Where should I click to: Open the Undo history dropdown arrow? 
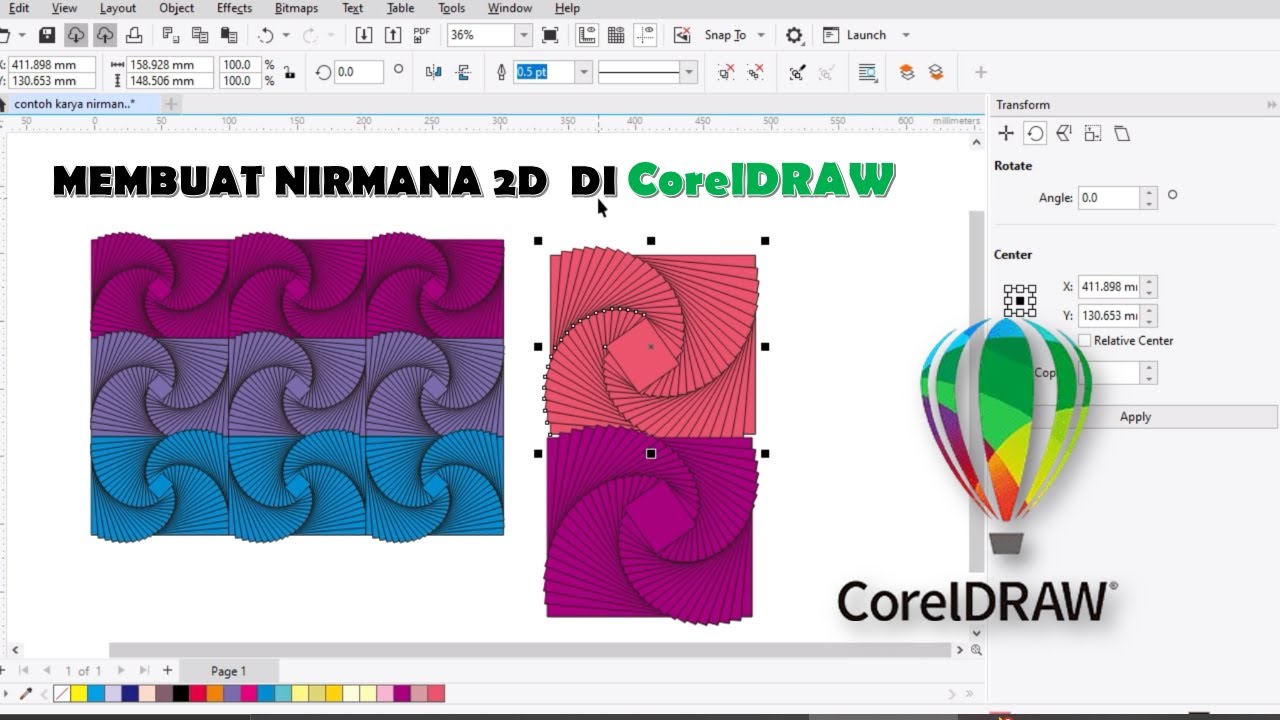(286, 35)
